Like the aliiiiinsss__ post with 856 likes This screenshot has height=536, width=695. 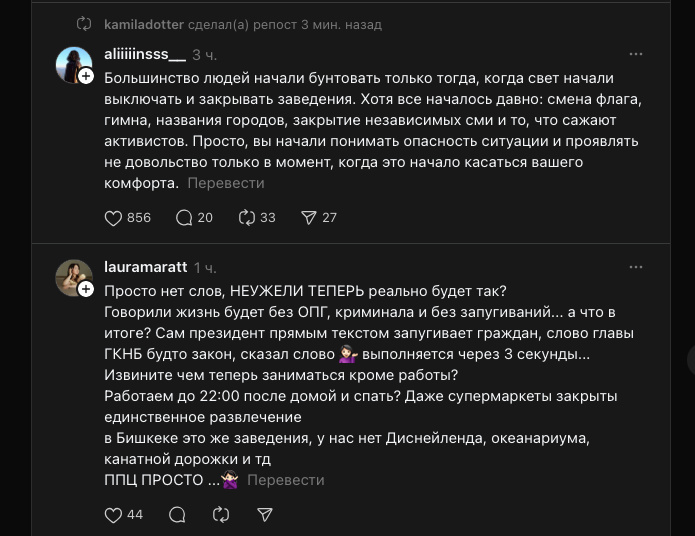click(113, 217)
